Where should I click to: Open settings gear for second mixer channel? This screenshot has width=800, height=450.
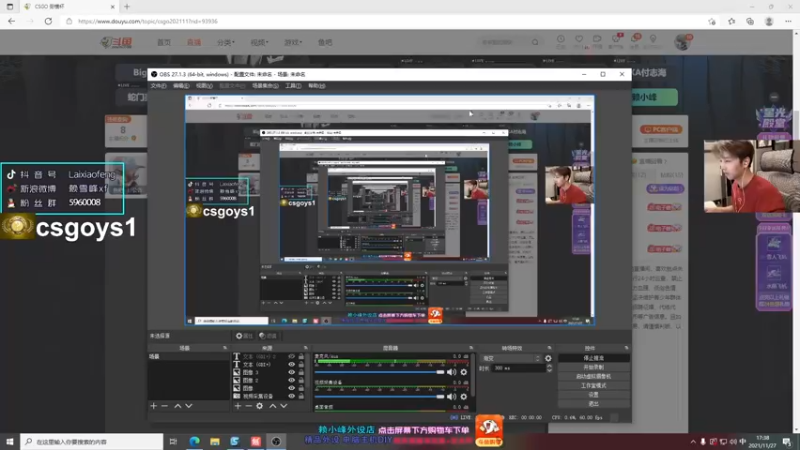point(464,396)
